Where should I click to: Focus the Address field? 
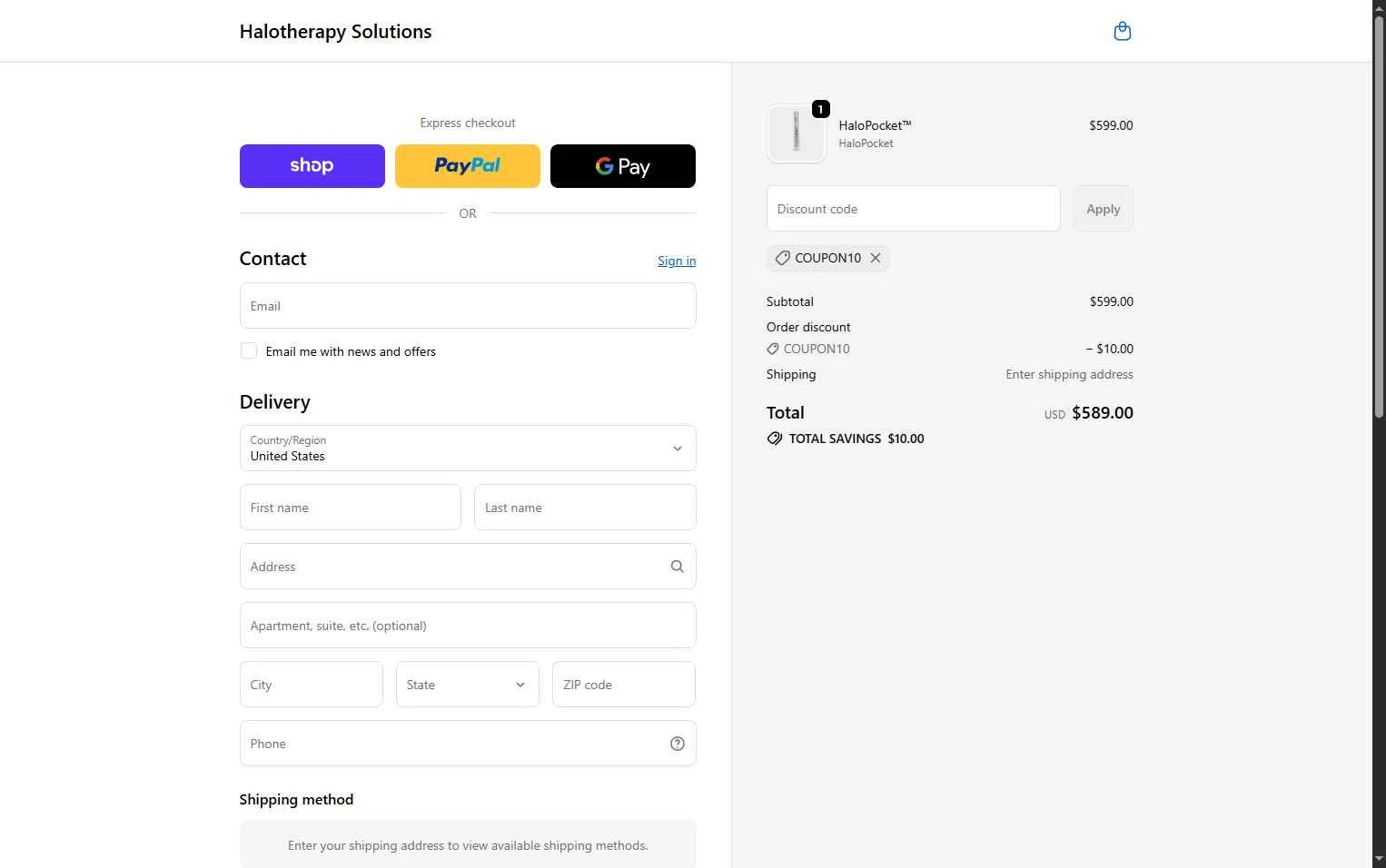(x=468, y=566)
